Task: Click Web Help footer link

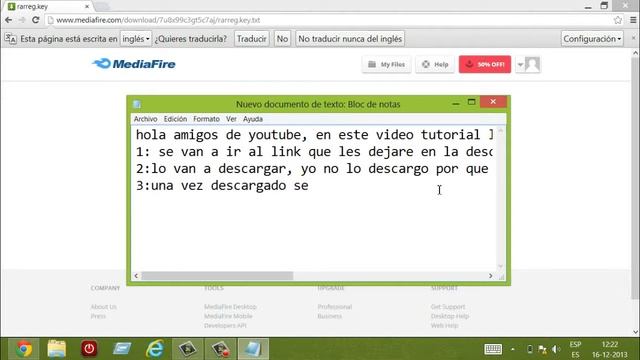Action: click(x=444, y=325)
